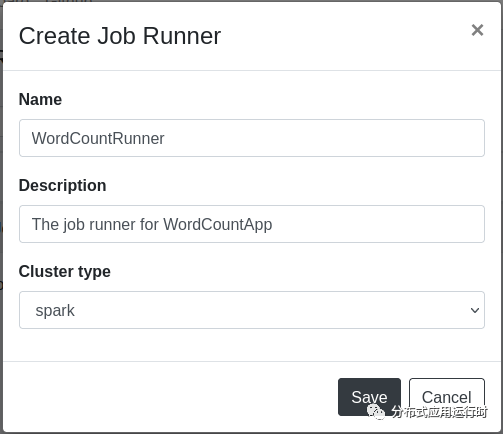Click the WeChat logo watermark icon
The width and height of the screenshot is (503, 434).
[376, 412]
